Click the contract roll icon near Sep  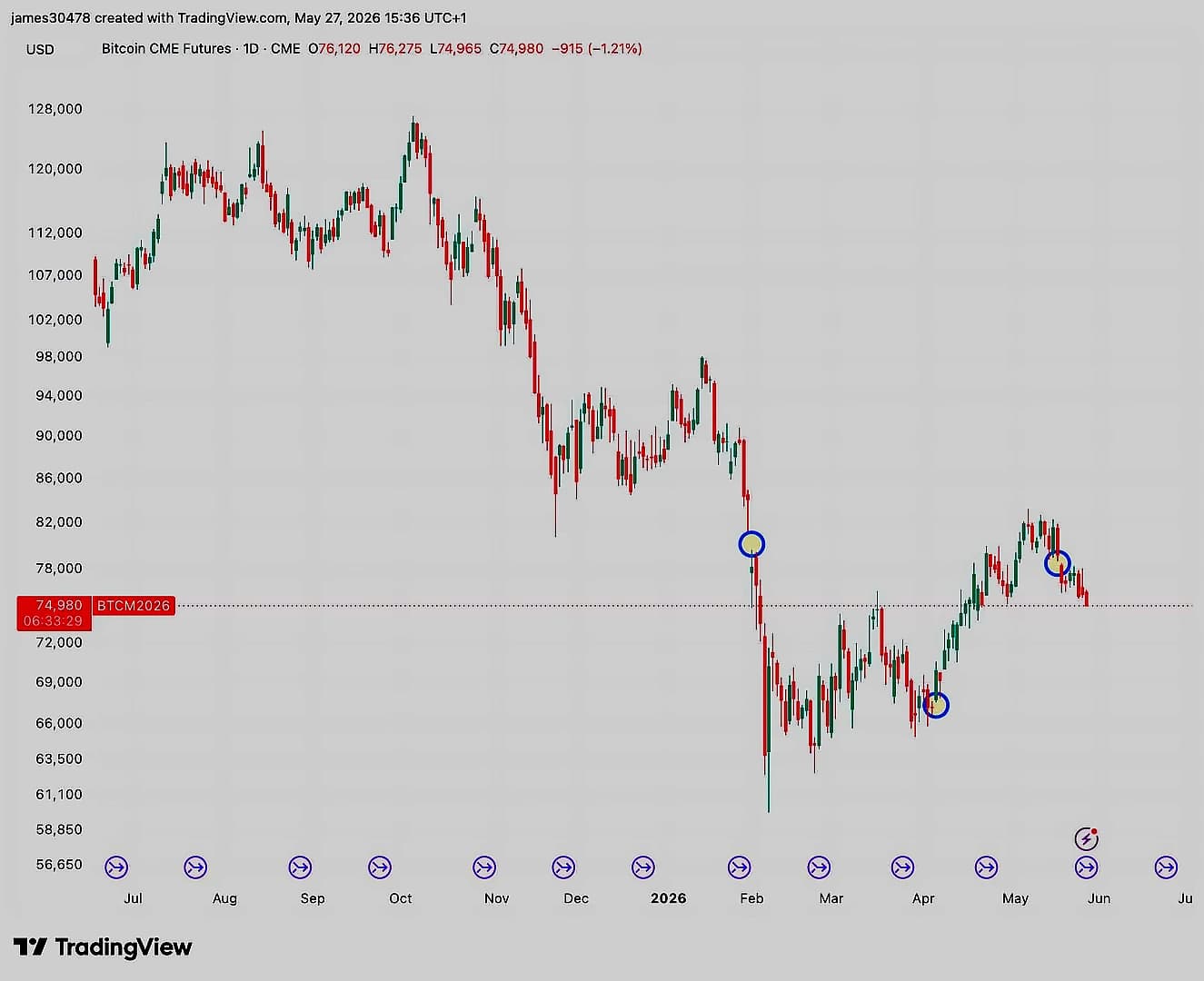pyautogui.click(x=300, y=867)
